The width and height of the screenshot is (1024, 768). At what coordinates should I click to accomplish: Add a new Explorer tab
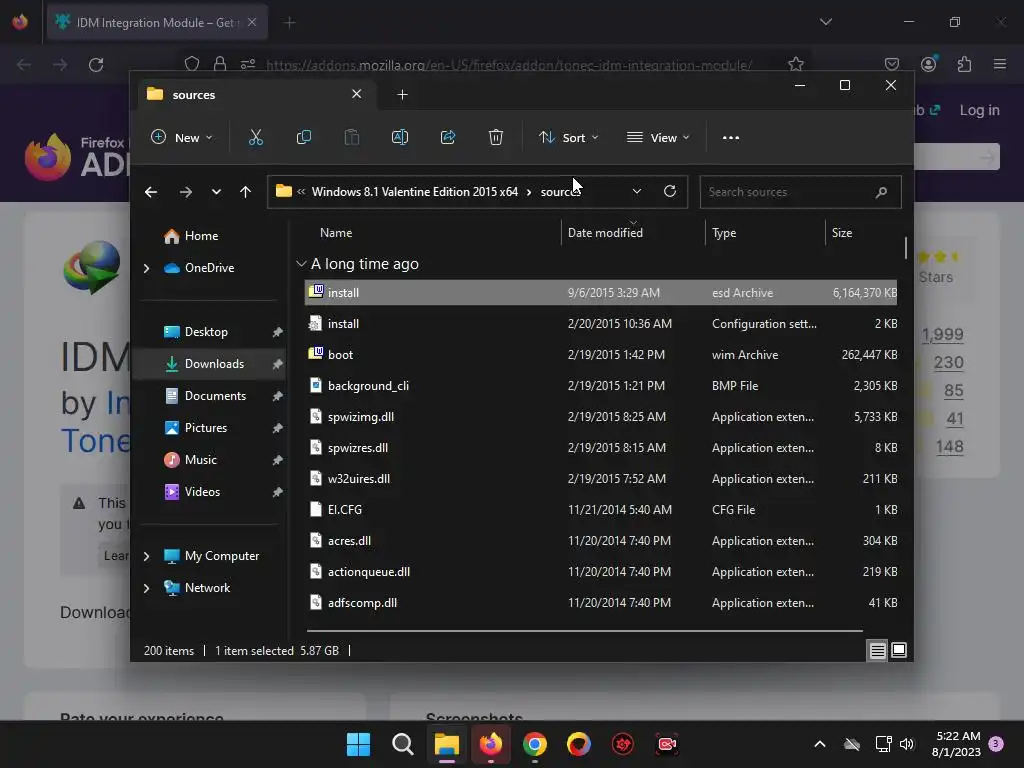tap(402, 95)
